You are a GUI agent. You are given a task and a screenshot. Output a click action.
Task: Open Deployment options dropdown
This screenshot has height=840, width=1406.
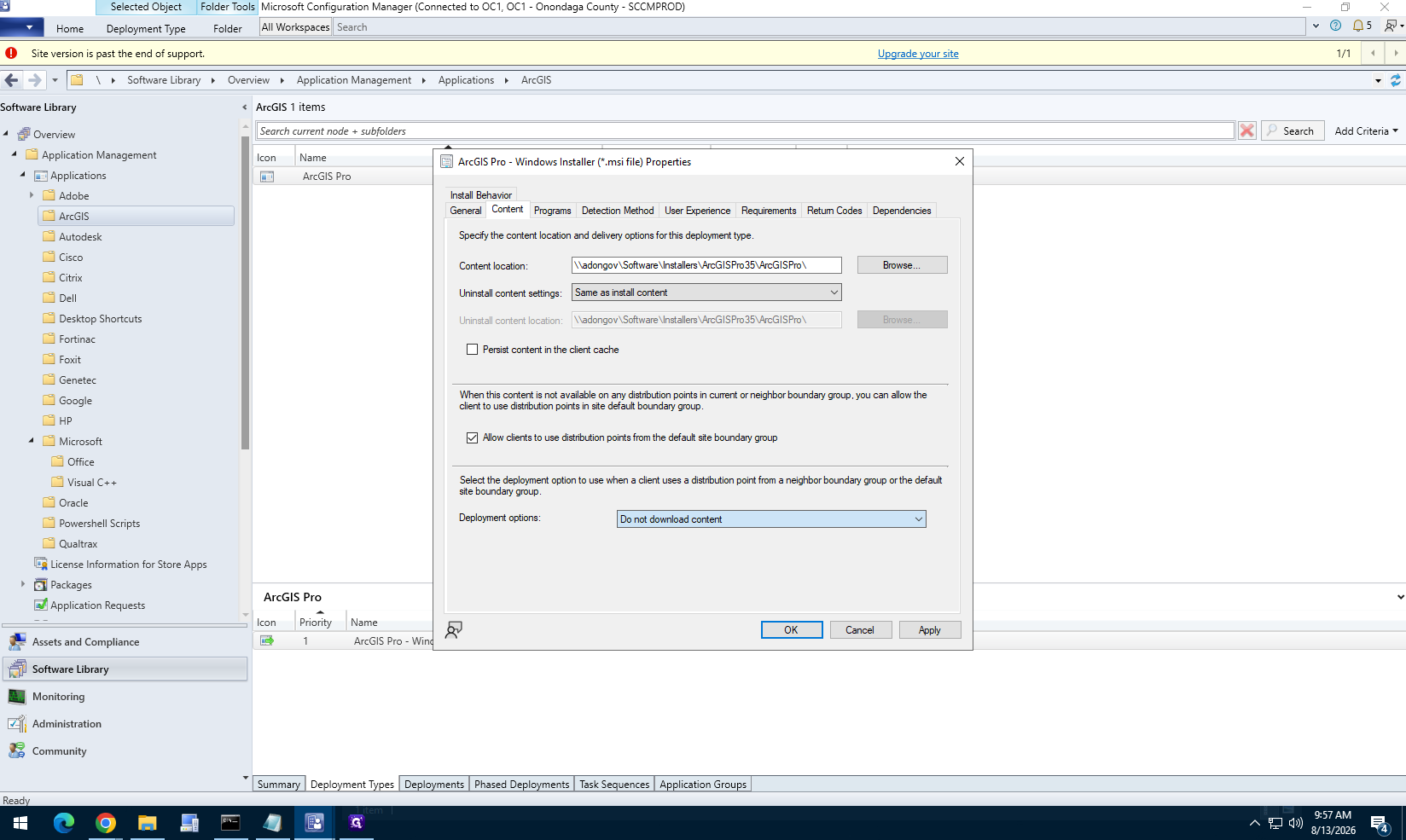pyautogui.click(x=771, y=519)
